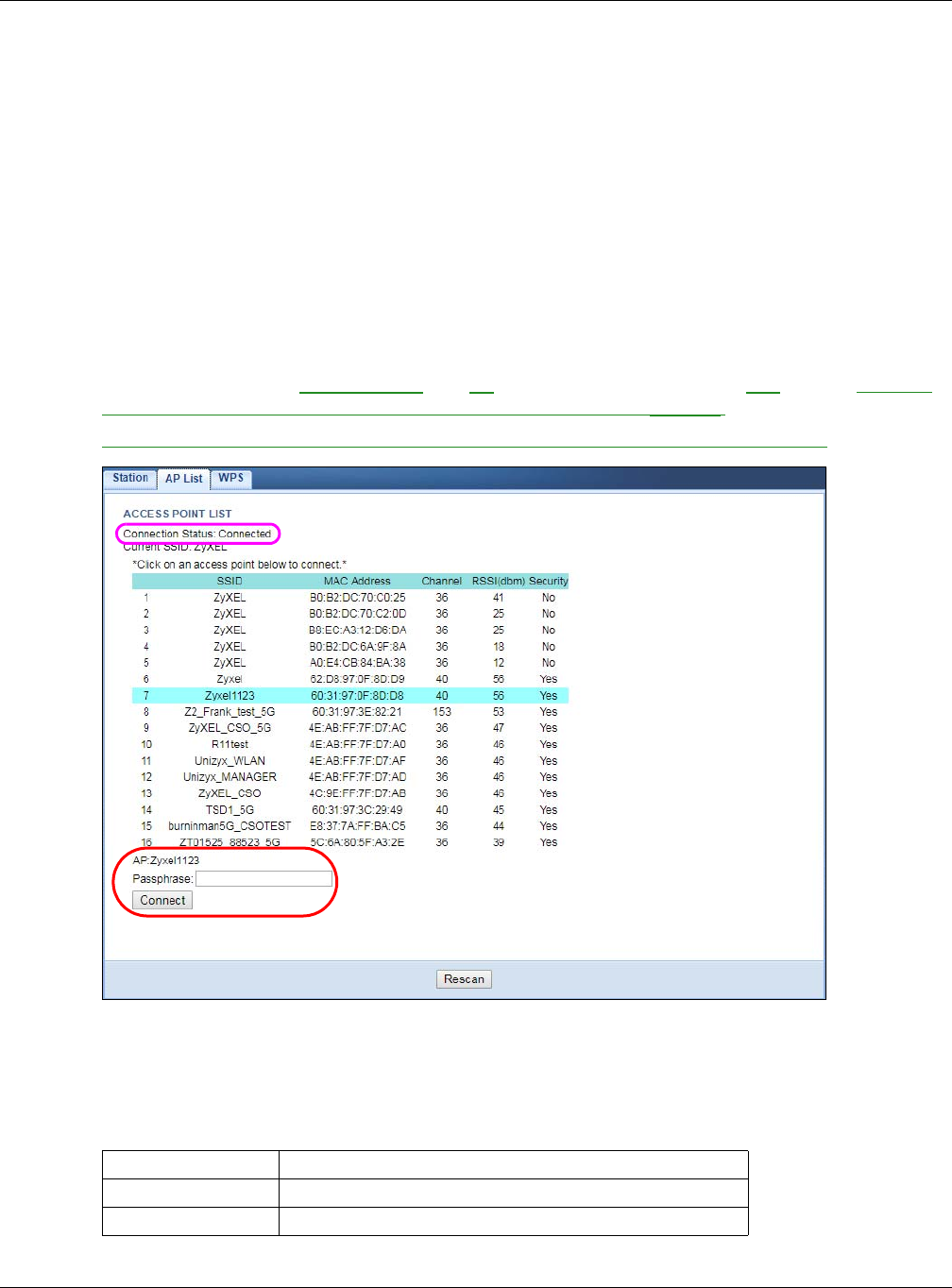Click MAC address 60:31:97:3E:82:21
The width and height of the screenshot is (952, 1288).
coord(357,712)
